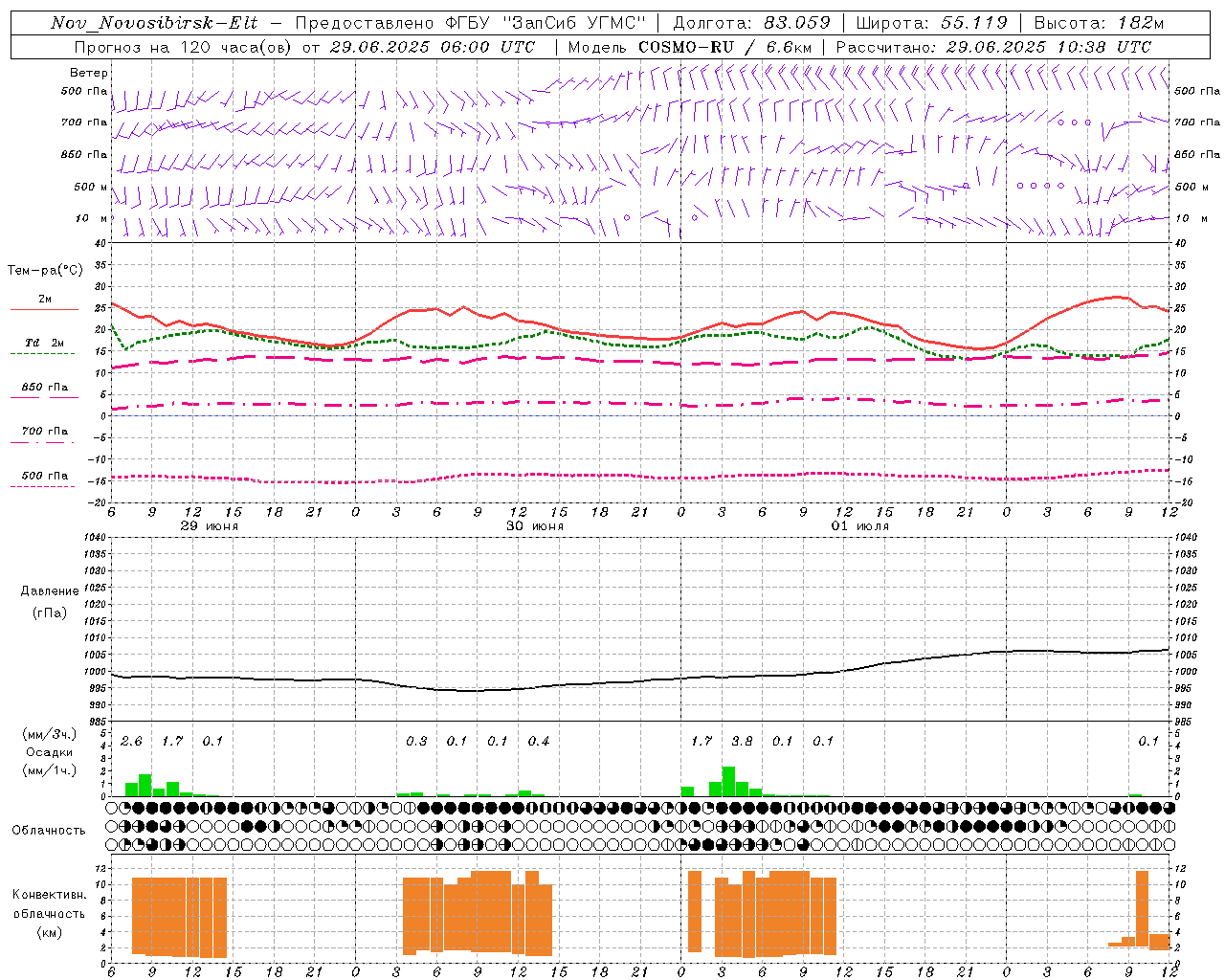This screenshot has height=980, width=1225.
Task: Click the Рассчитано: 29.06.2025 10:38 UTC text
Action: (993, 47)
